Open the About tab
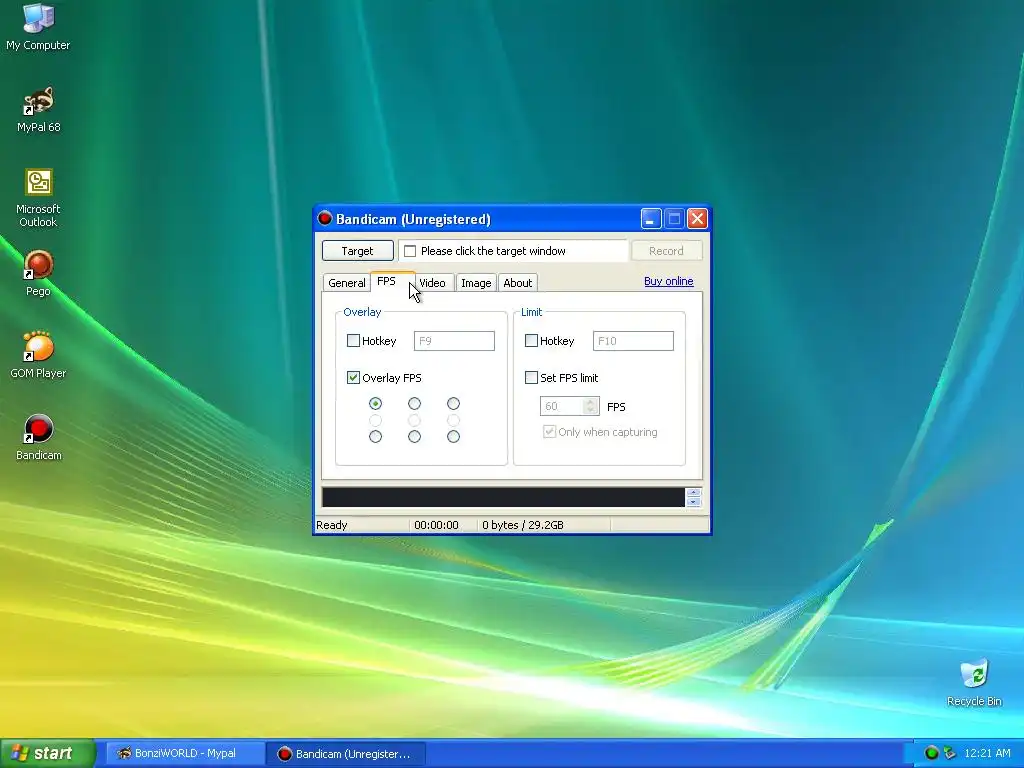This screenshot has width=1024, height=768. coord(518,283)
